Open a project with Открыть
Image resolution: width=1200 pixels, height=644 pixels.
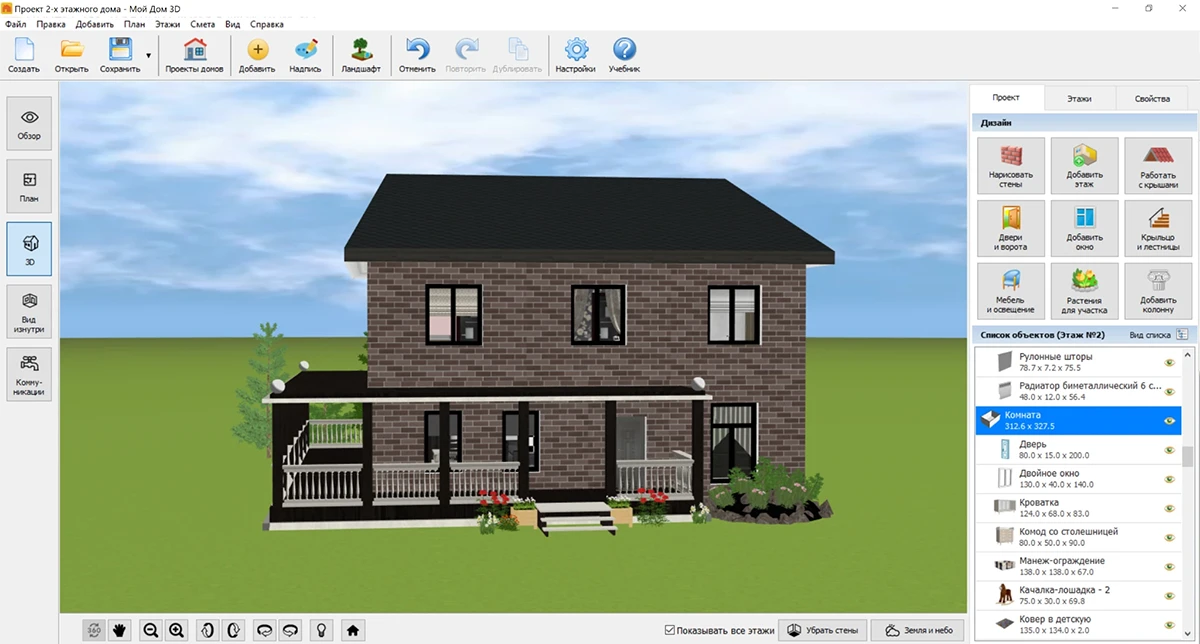[x=71, y=55]
